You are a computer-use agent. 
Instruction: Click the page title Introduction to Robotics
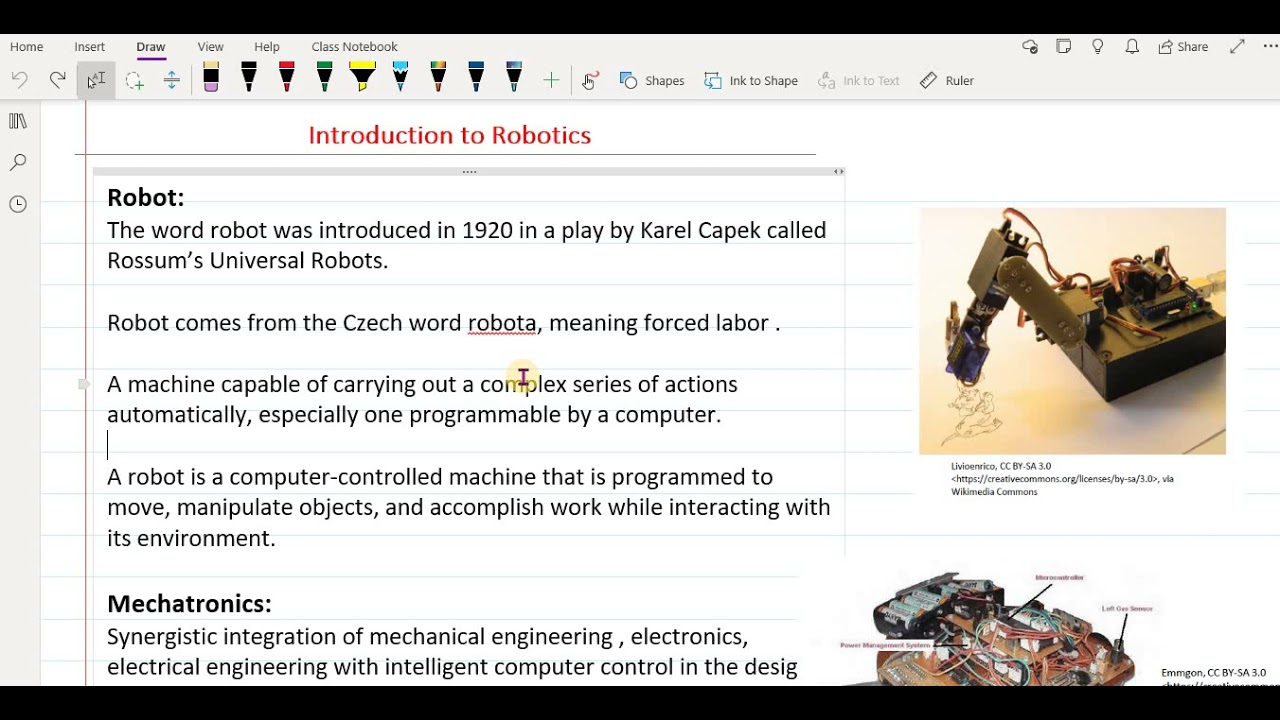(x=450, y=135)
